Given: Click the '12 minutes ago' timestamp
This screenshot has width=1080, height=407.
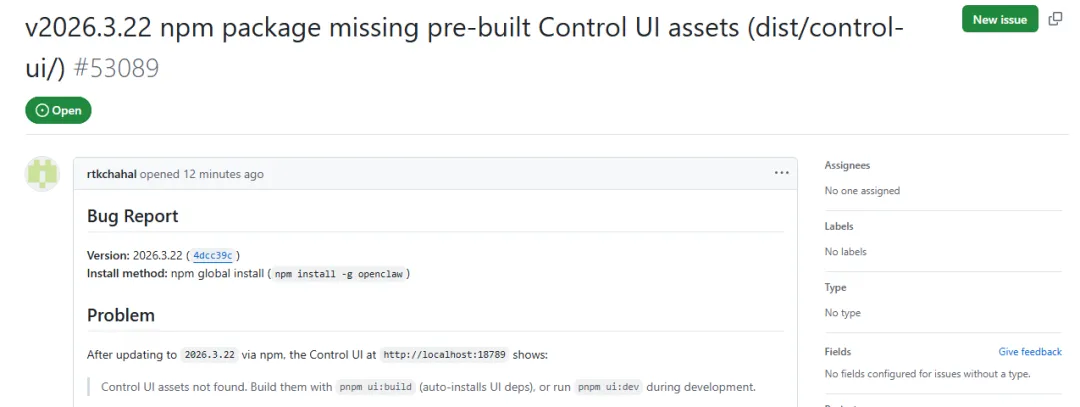Looking at the screenshot, I should [x=223, y=174].
